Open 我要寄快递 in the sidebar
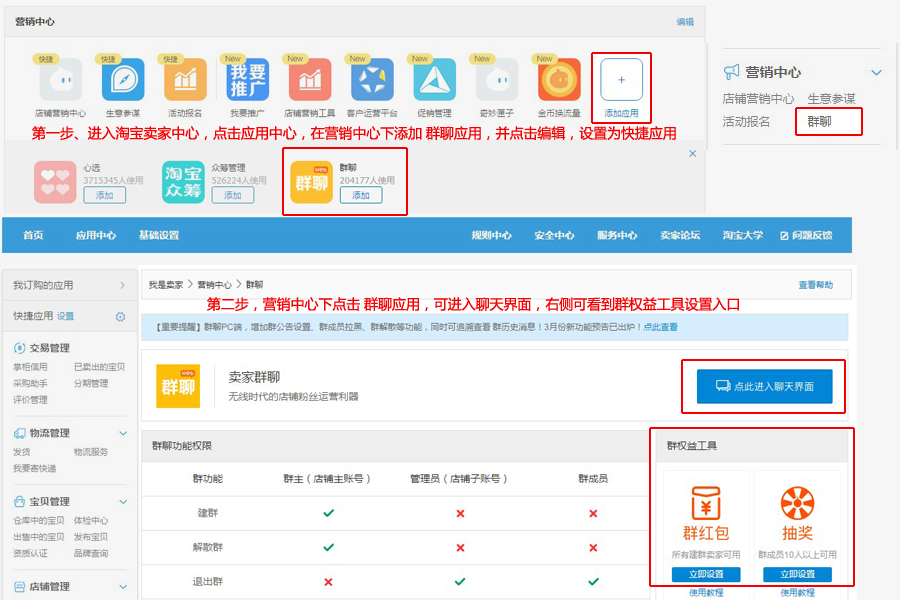Viewport: 900px width, 600px height. point(34,469)
